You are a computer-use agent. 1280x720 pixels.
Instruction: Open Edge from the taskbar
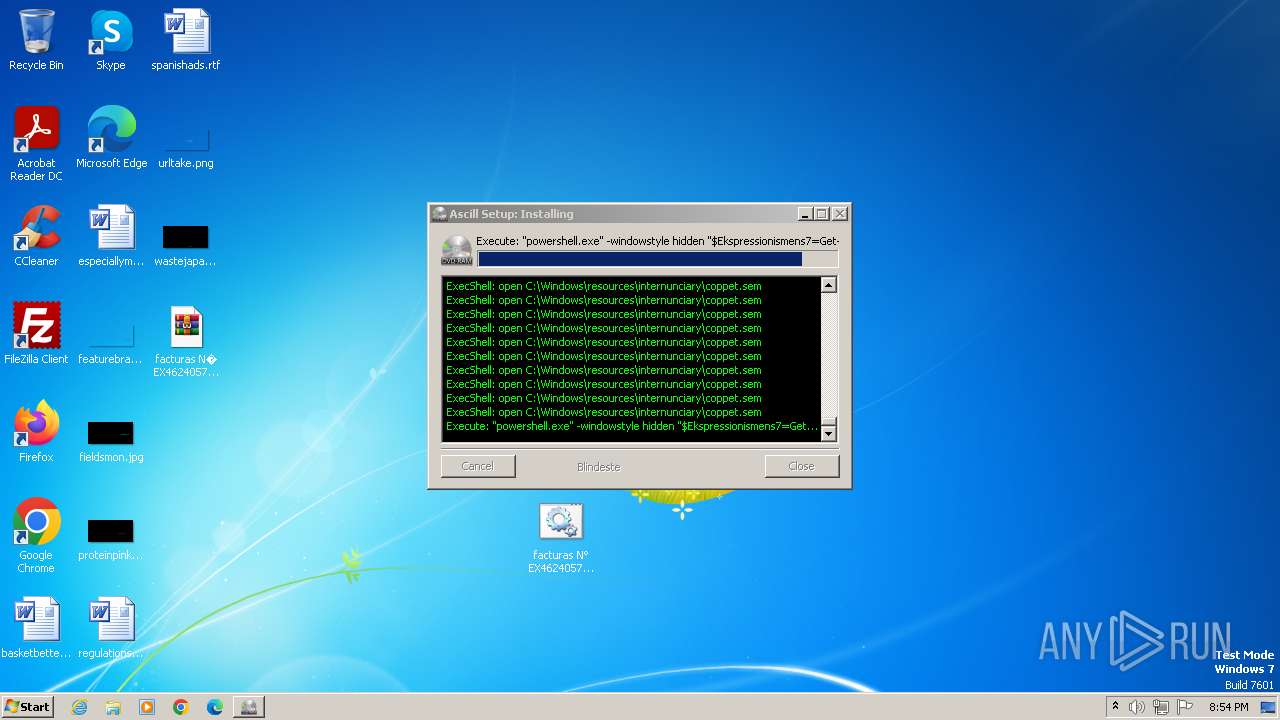pyautogui.click(x=215, y=707)
